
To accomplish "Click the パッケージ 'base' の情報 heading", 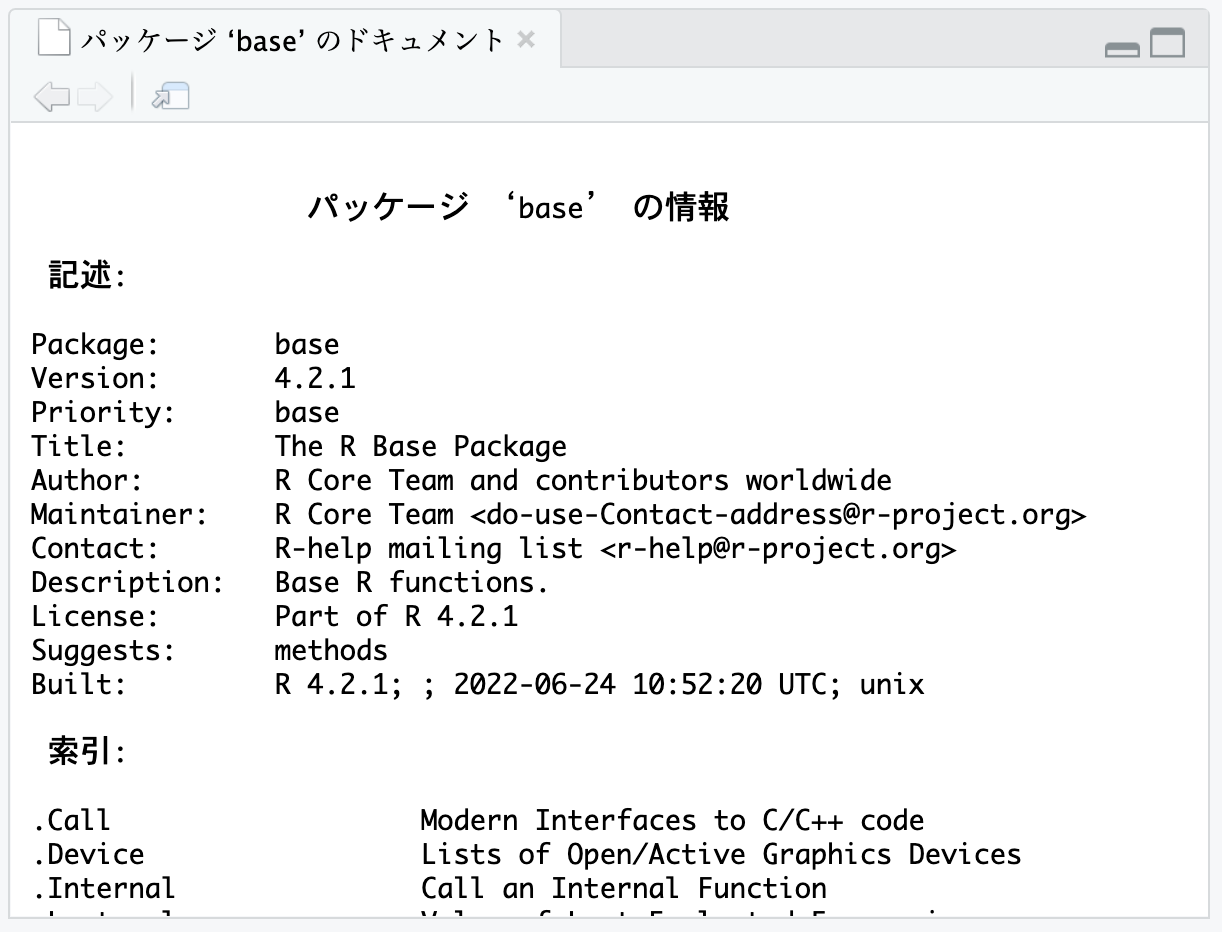I will click(518, 207).
